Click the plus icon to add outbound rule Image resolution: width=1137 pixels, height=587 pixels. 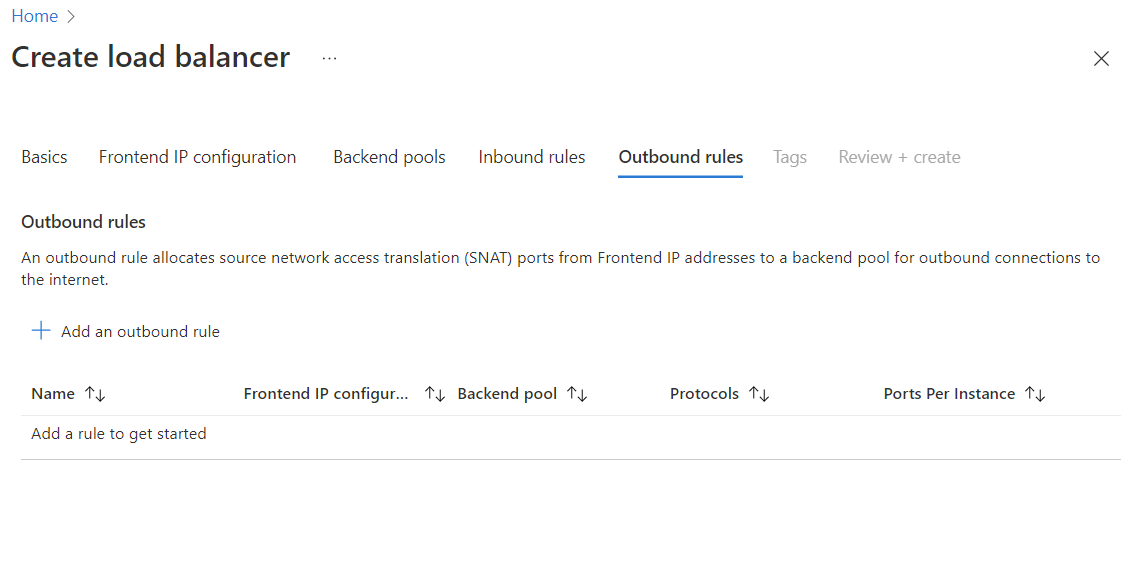coord(40,331)
